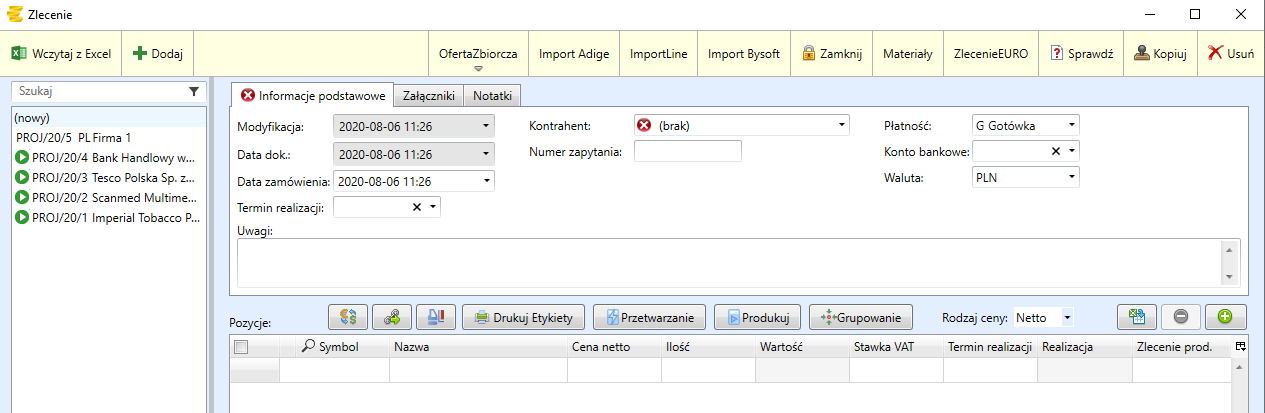Switch to the Załączniki tab

[x=428, y=95]
